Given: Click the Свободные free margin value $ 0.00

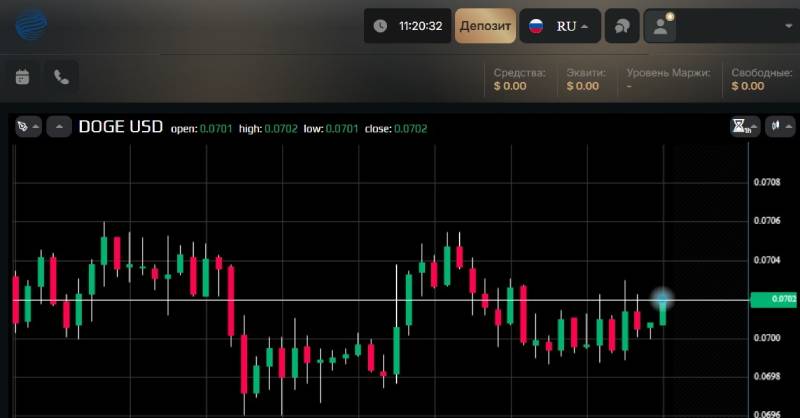Looking at the screenshot, I should pos(747,86).
